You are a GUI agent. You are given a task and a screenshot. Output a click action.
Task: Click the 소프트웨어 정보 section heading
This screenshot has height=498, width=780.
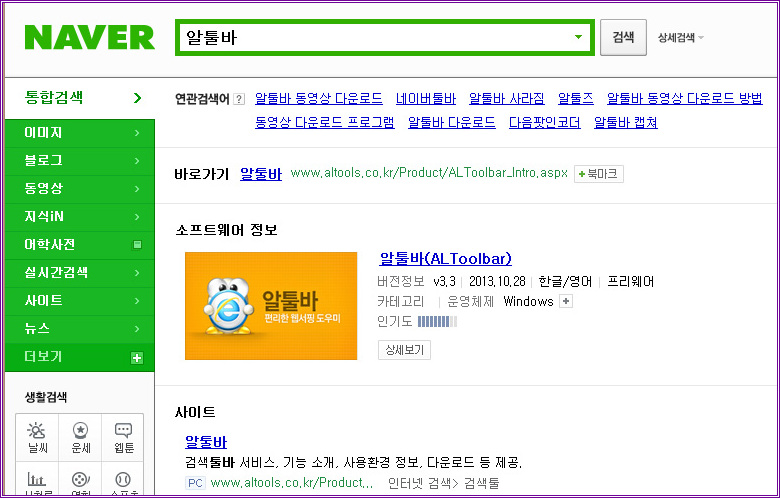tap(226, 230)
